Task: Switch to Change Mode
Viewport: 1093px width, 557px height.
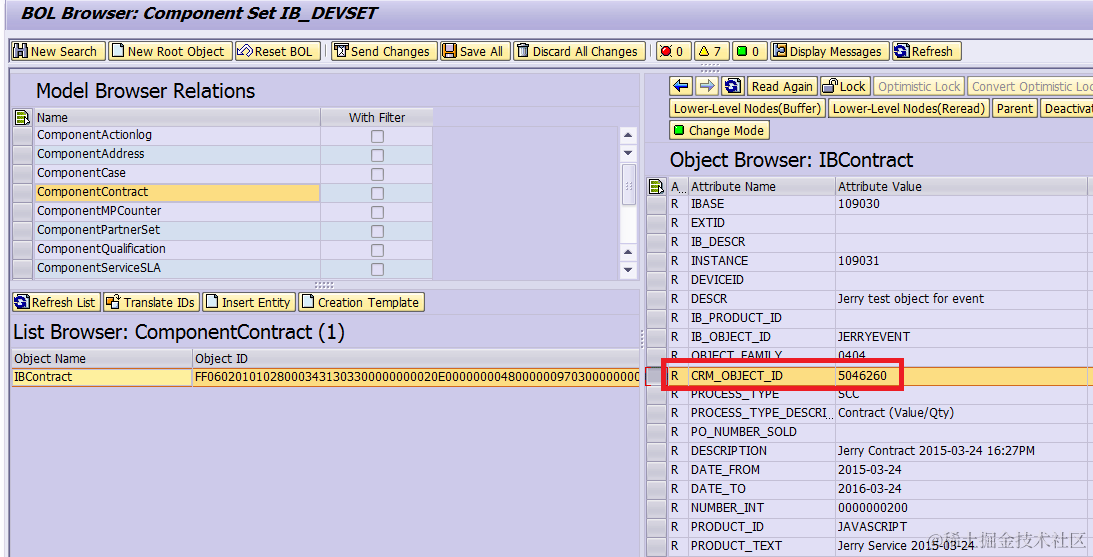Action: [x=719, y=130]
